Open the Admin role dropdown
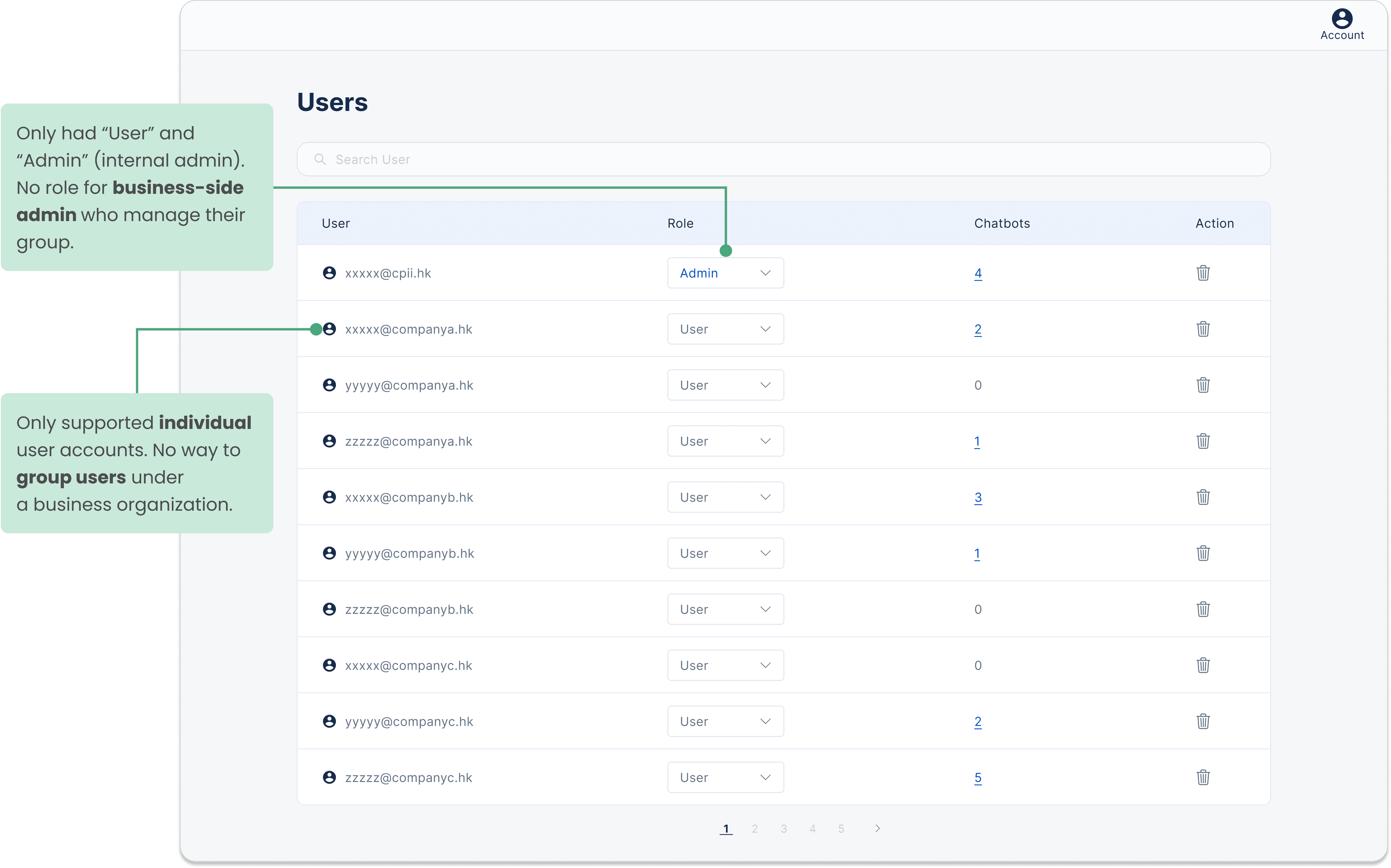 coord(725,273)
